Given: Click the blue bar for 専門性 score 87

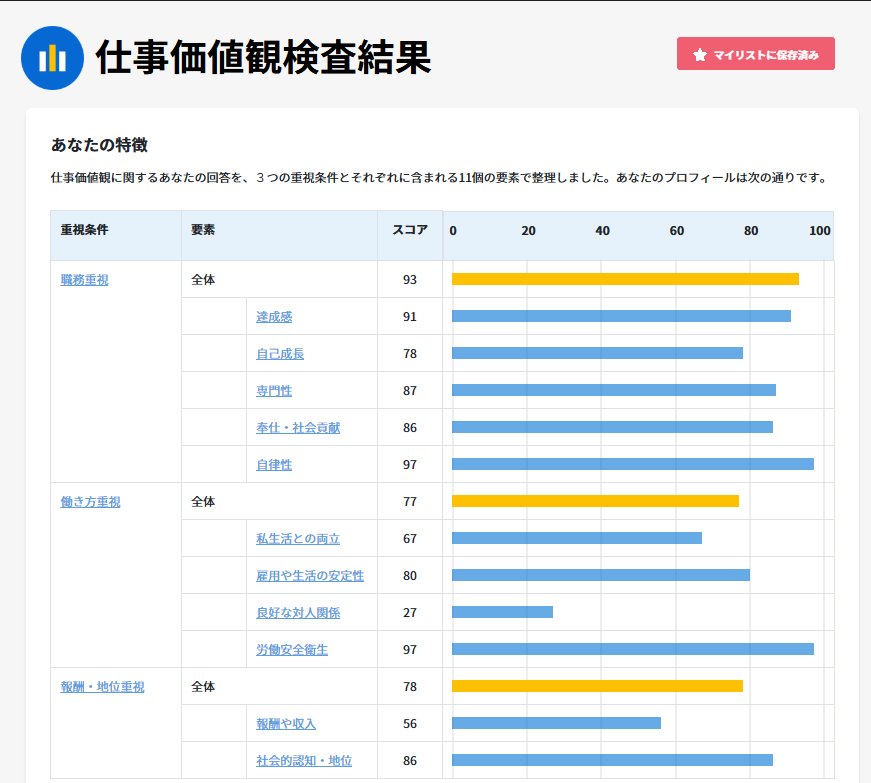Looking at the screenshot, I should point(614,390).
